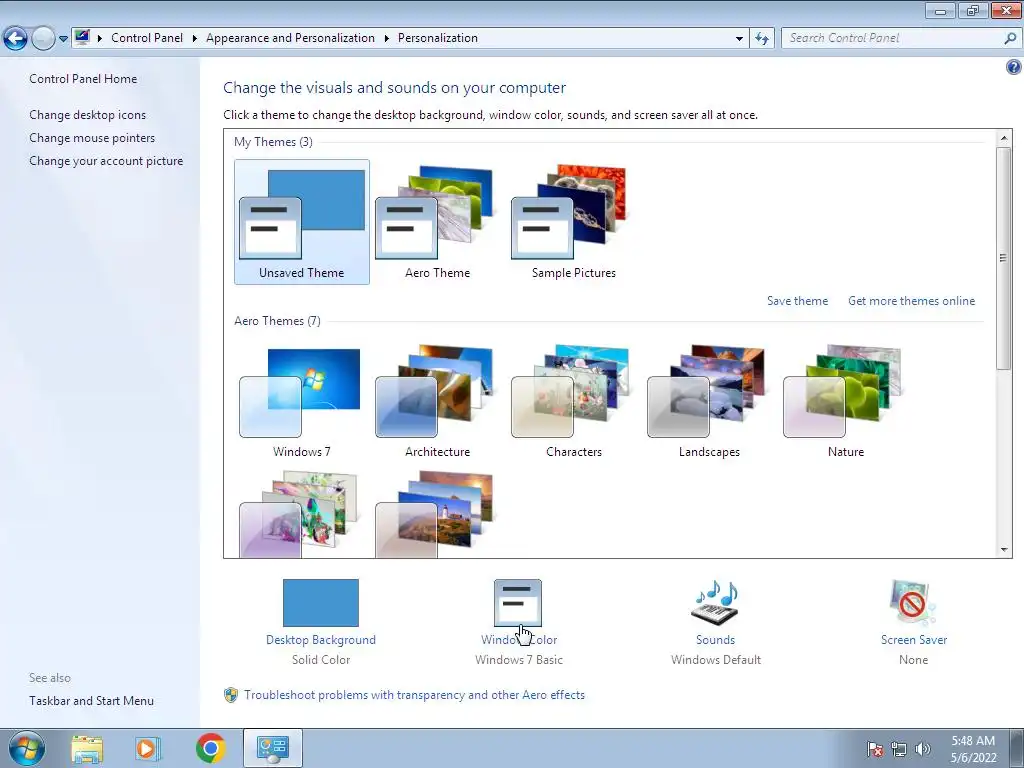Click the Sounds label link
Image resolution: width=1024 pixels, height=768 pixels.
[715, 640]
